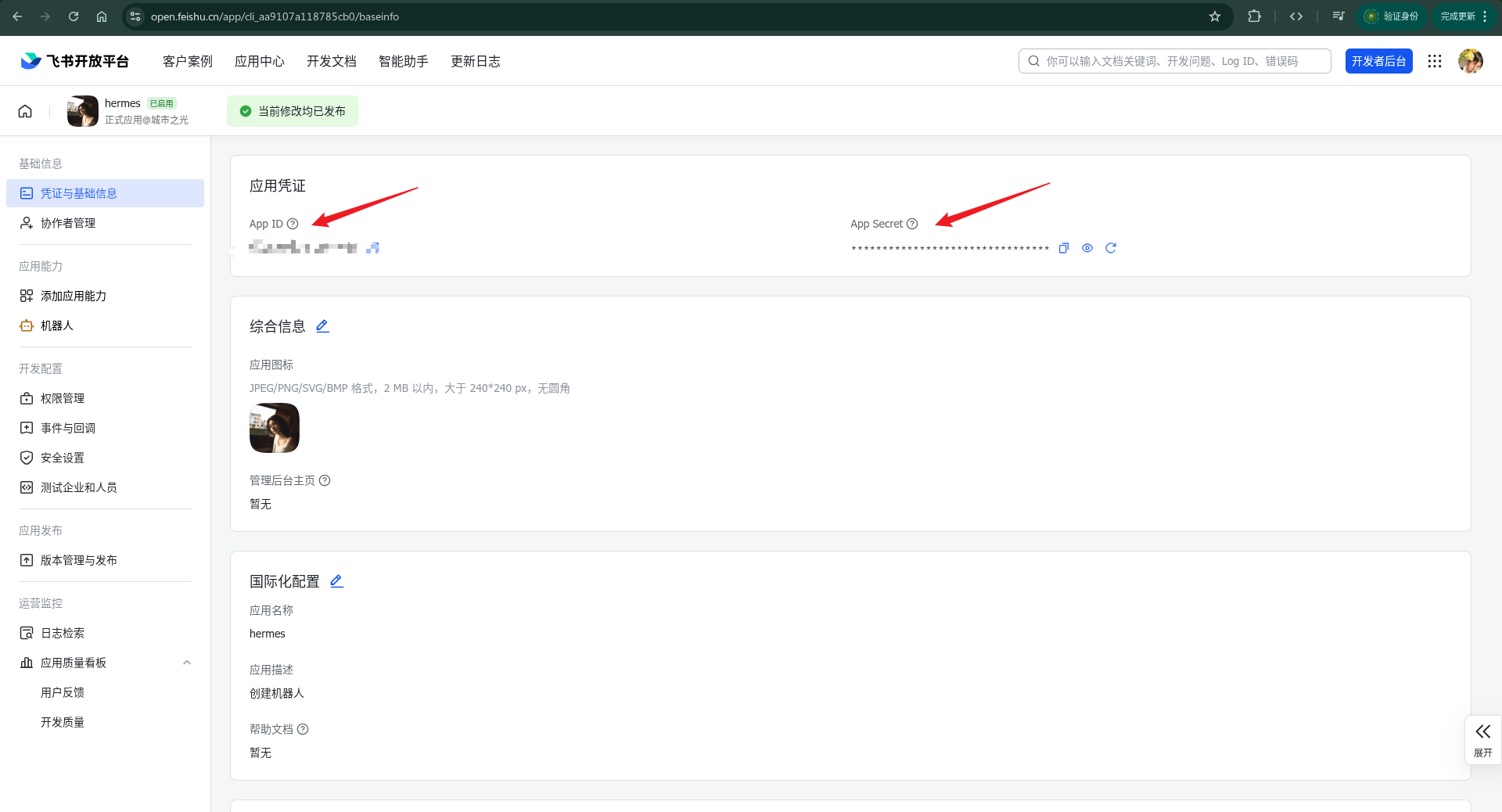Screen dimensions: 1502x812
Task: Edit 国际化配置 with the pencil icon
Action: click(x=336, y=581)
